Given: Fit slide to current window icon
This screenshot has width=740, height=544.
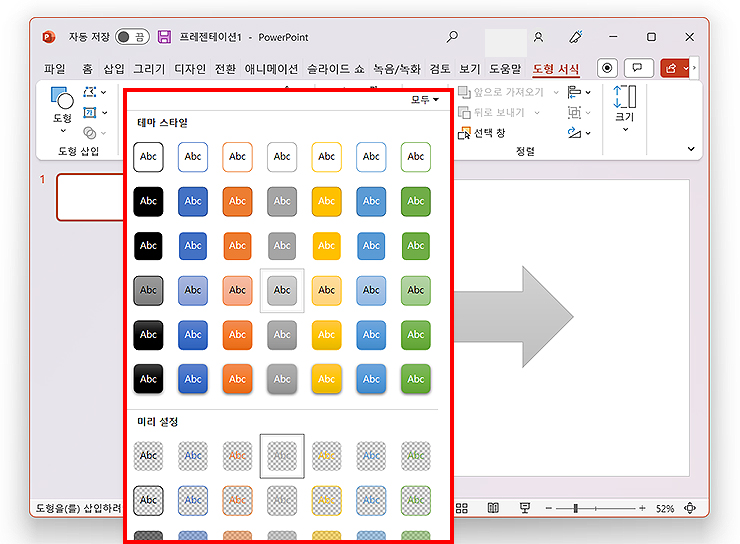Looking at the screenshot, I should tap(690, 508).
